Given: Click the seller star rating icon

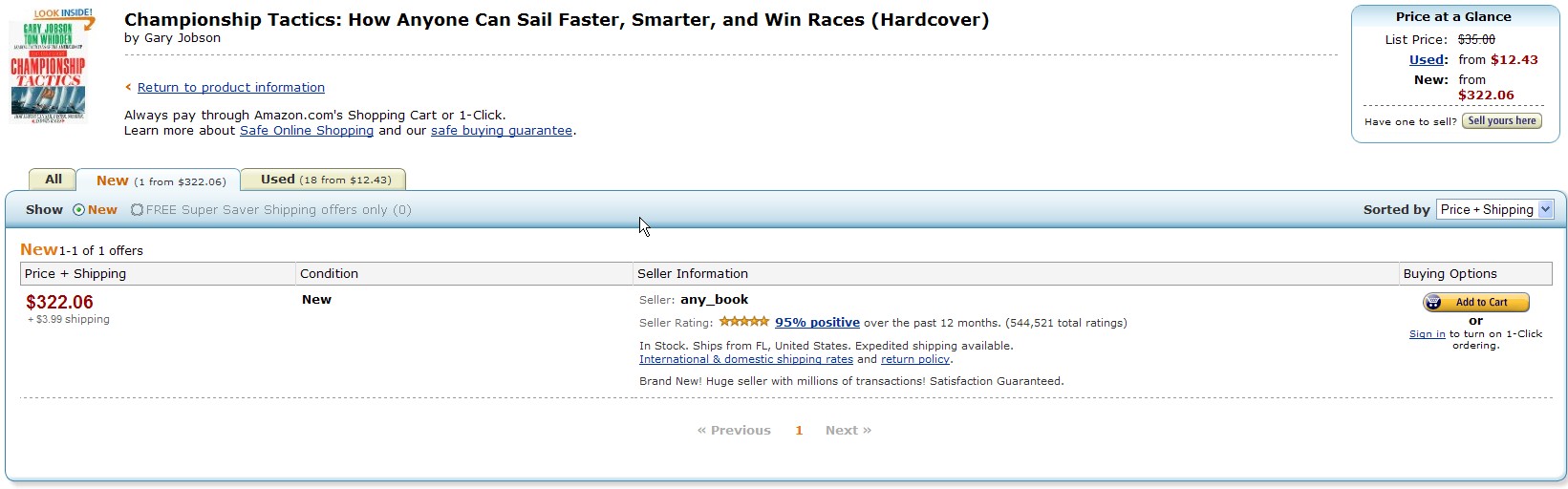Looking at the screenshot, I should click(x=743, y=322).
